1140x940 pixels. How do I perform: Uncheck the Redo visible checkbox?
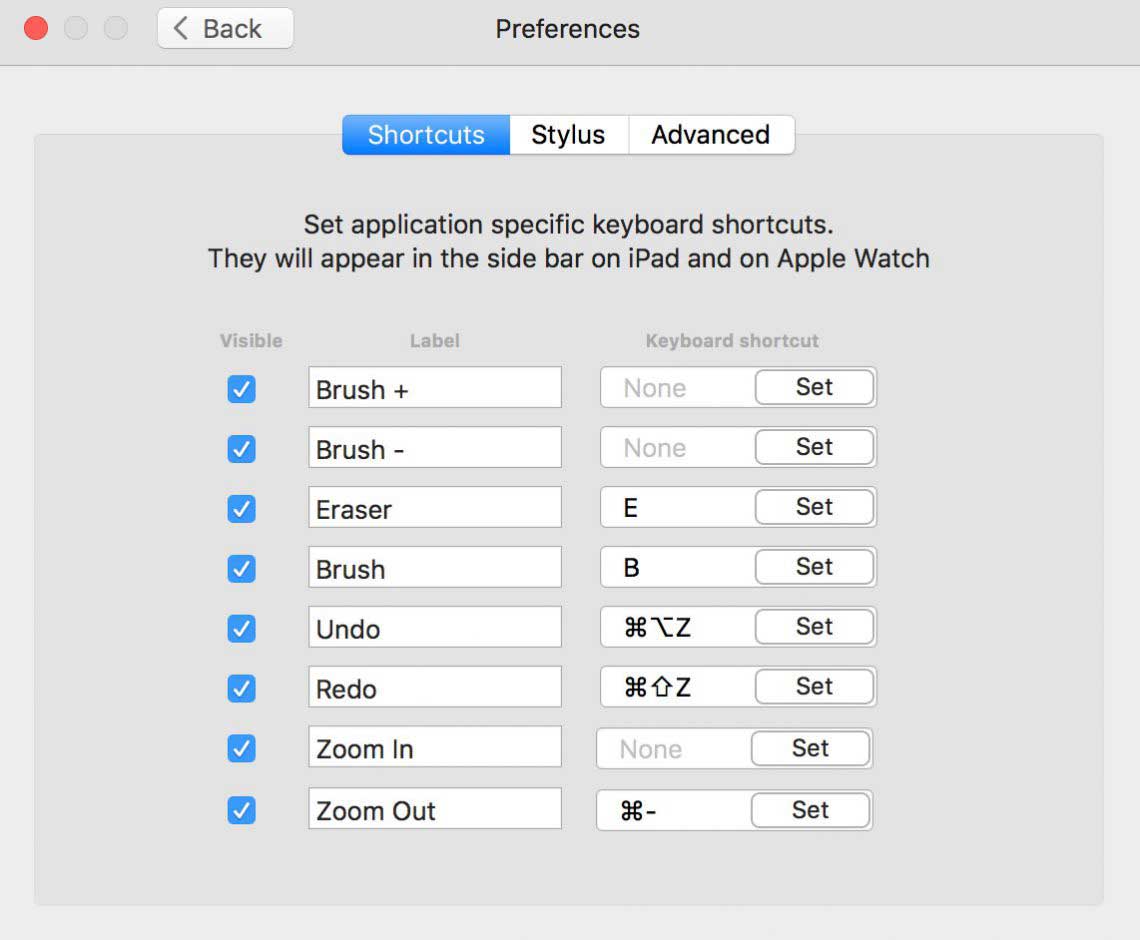coord(241,689)
